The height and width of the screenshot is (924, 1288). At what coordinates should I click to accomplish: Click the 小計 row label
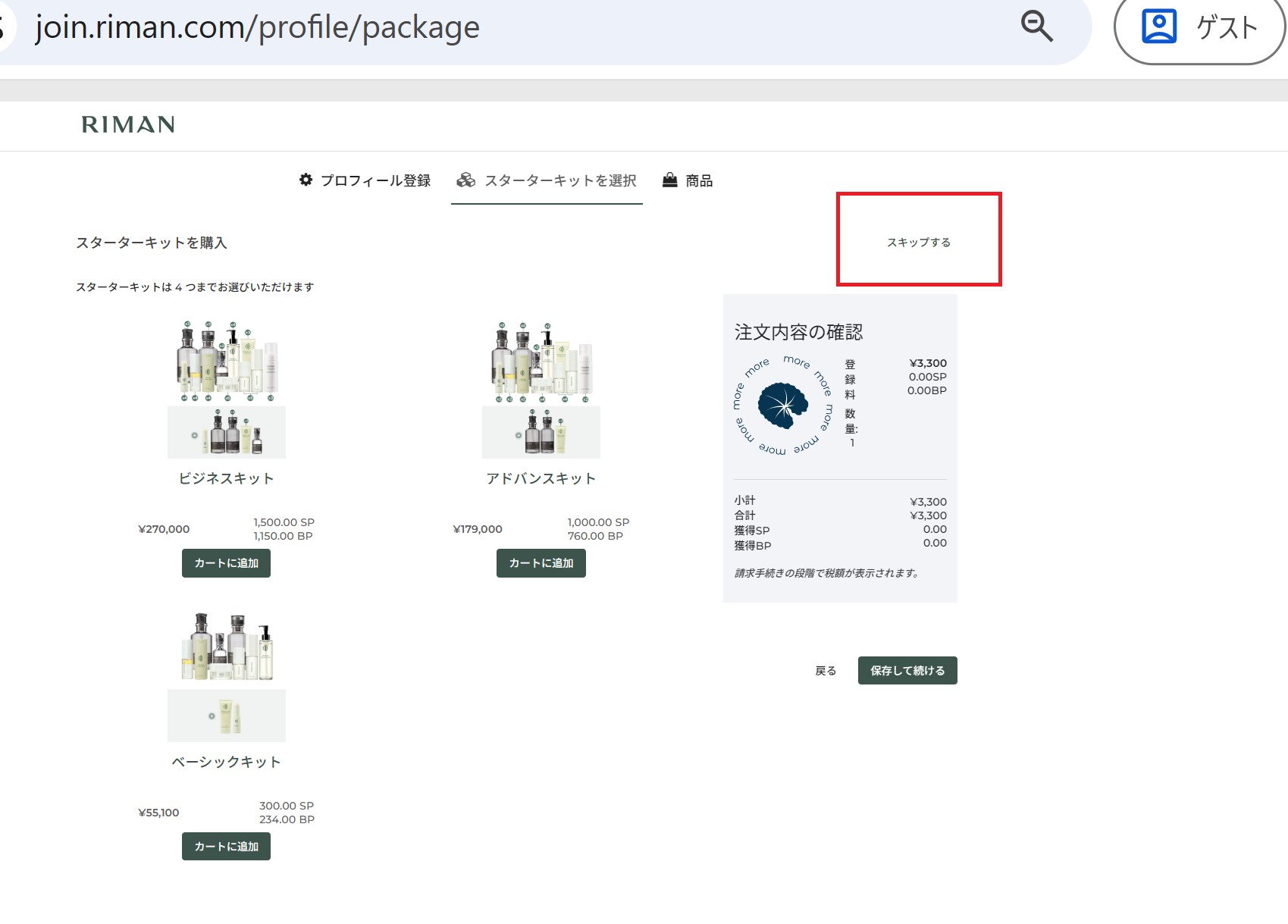[744, 500]
